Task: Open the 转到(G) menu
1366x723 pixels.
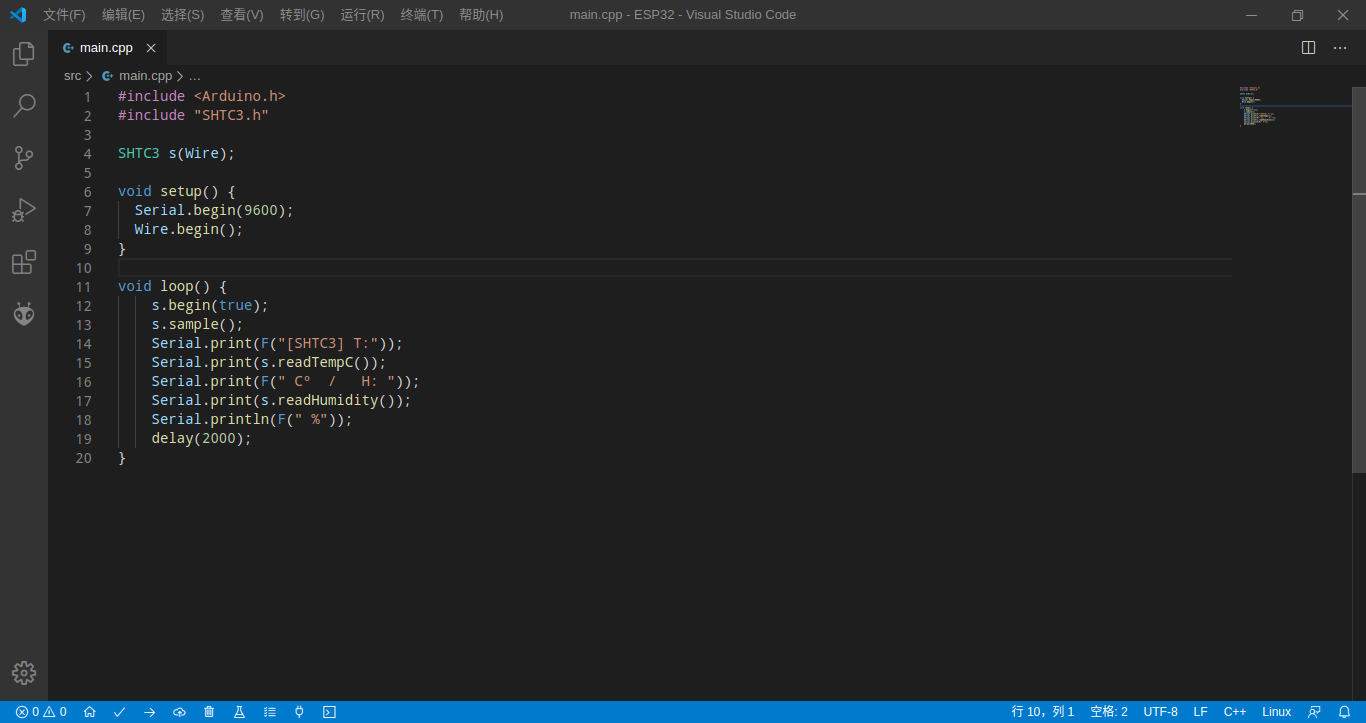Action: click(302, 15)
